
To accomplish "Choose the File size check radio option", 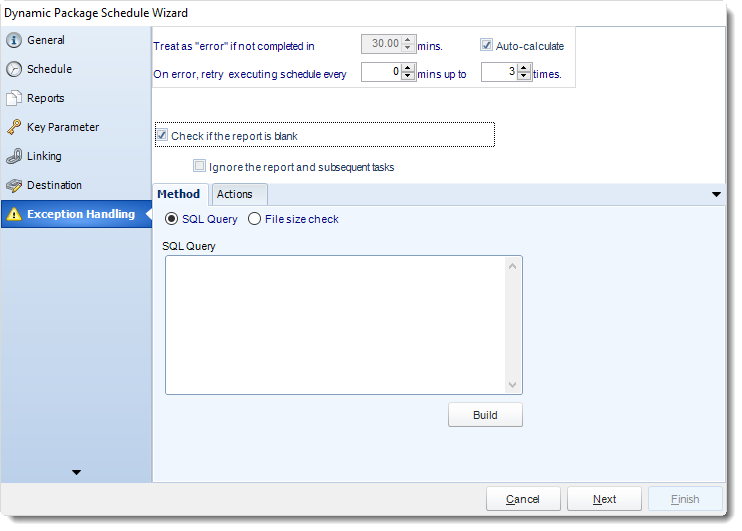I will click(x=255, y=219).
